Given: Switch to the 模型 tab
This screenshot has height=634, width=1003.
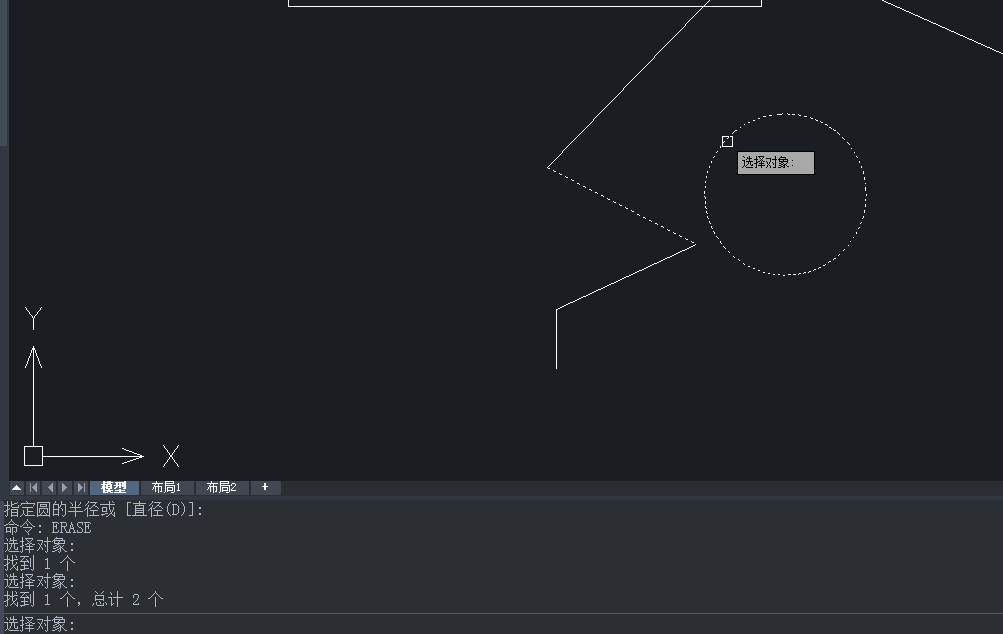Looking at the screenshot, I should [x=114, y=488].
